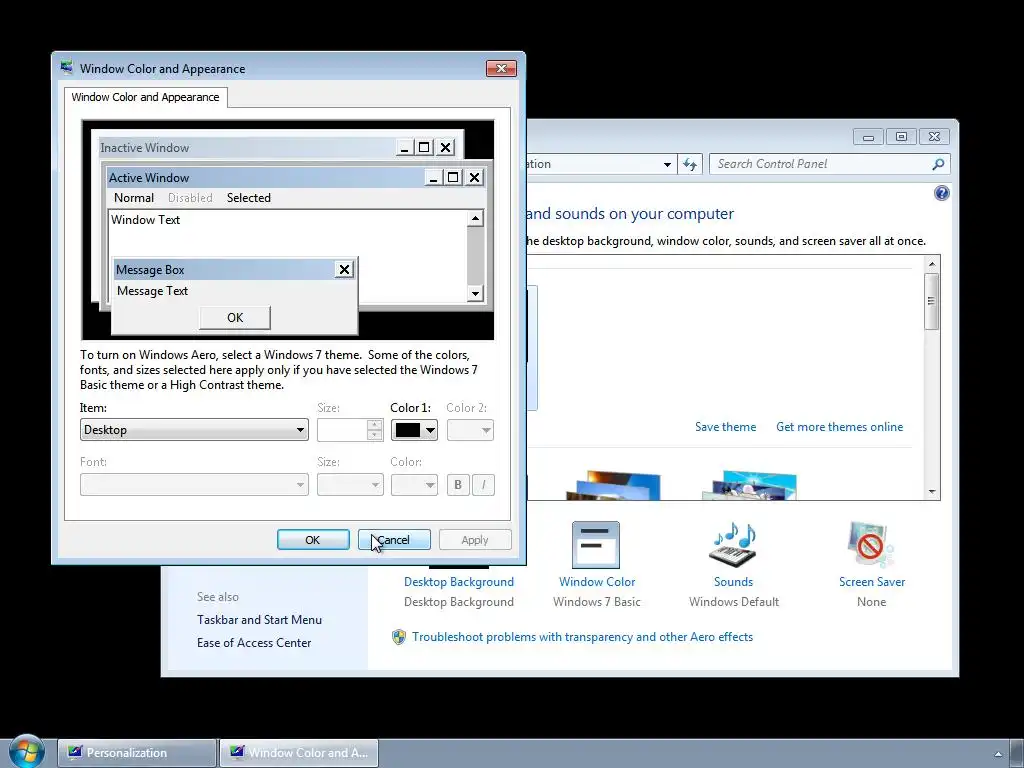This screenshot has height=768, width=1024.
Task: Click the Cancel button in dialog
Action: (394, 539)
